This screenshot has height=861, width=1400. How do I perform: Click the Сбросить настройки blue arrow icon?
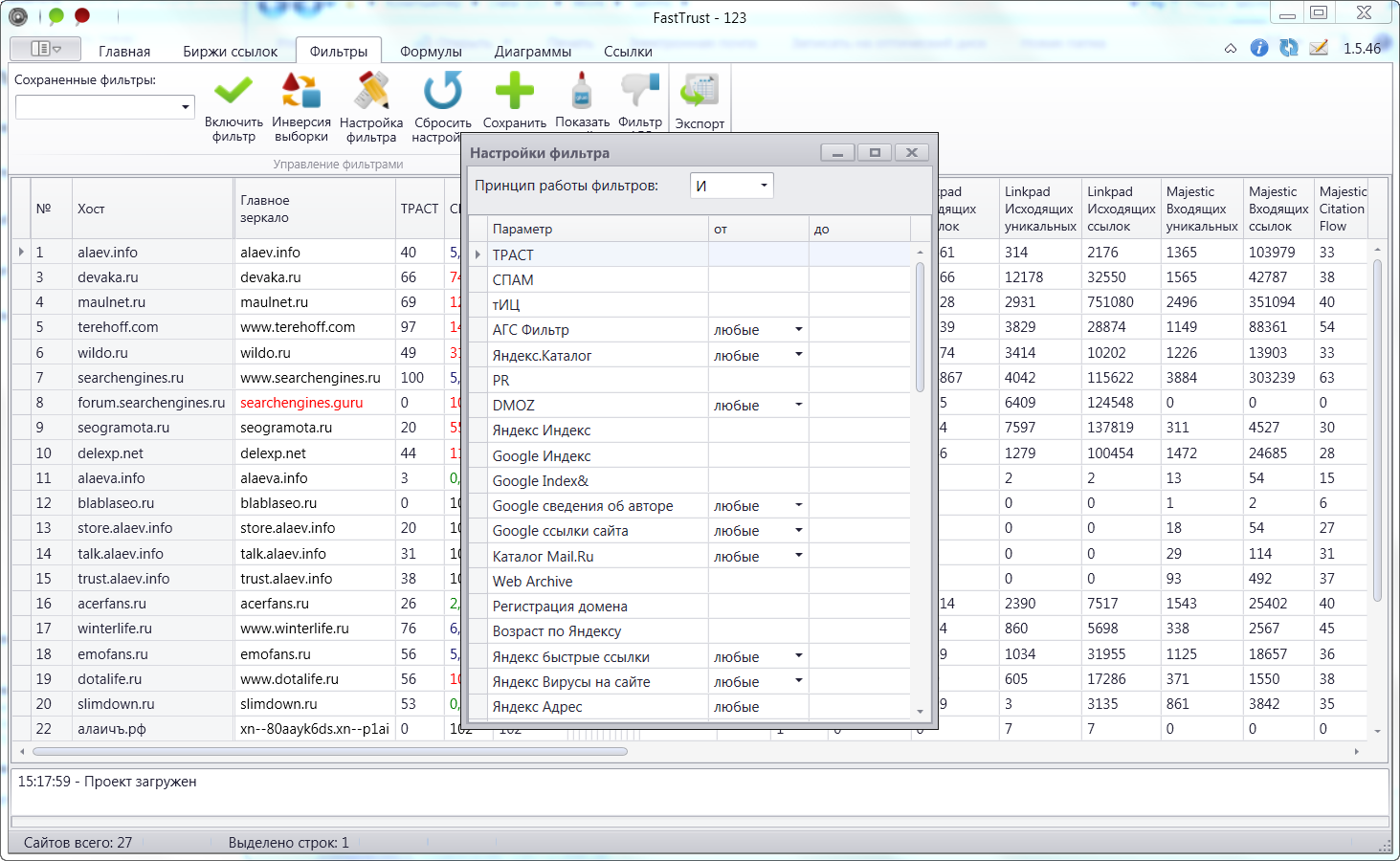coord(442,93)
